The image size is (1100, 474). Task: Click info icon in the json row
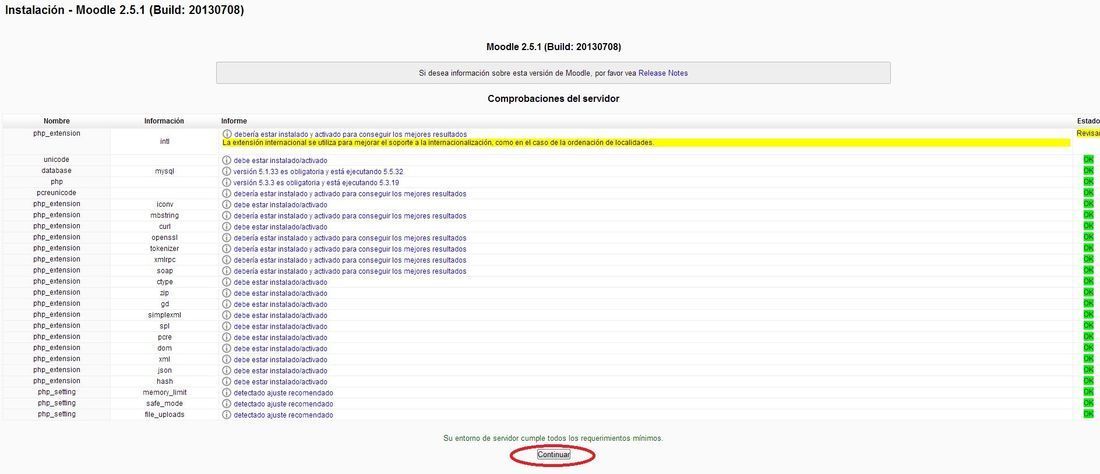click(227, 371)
